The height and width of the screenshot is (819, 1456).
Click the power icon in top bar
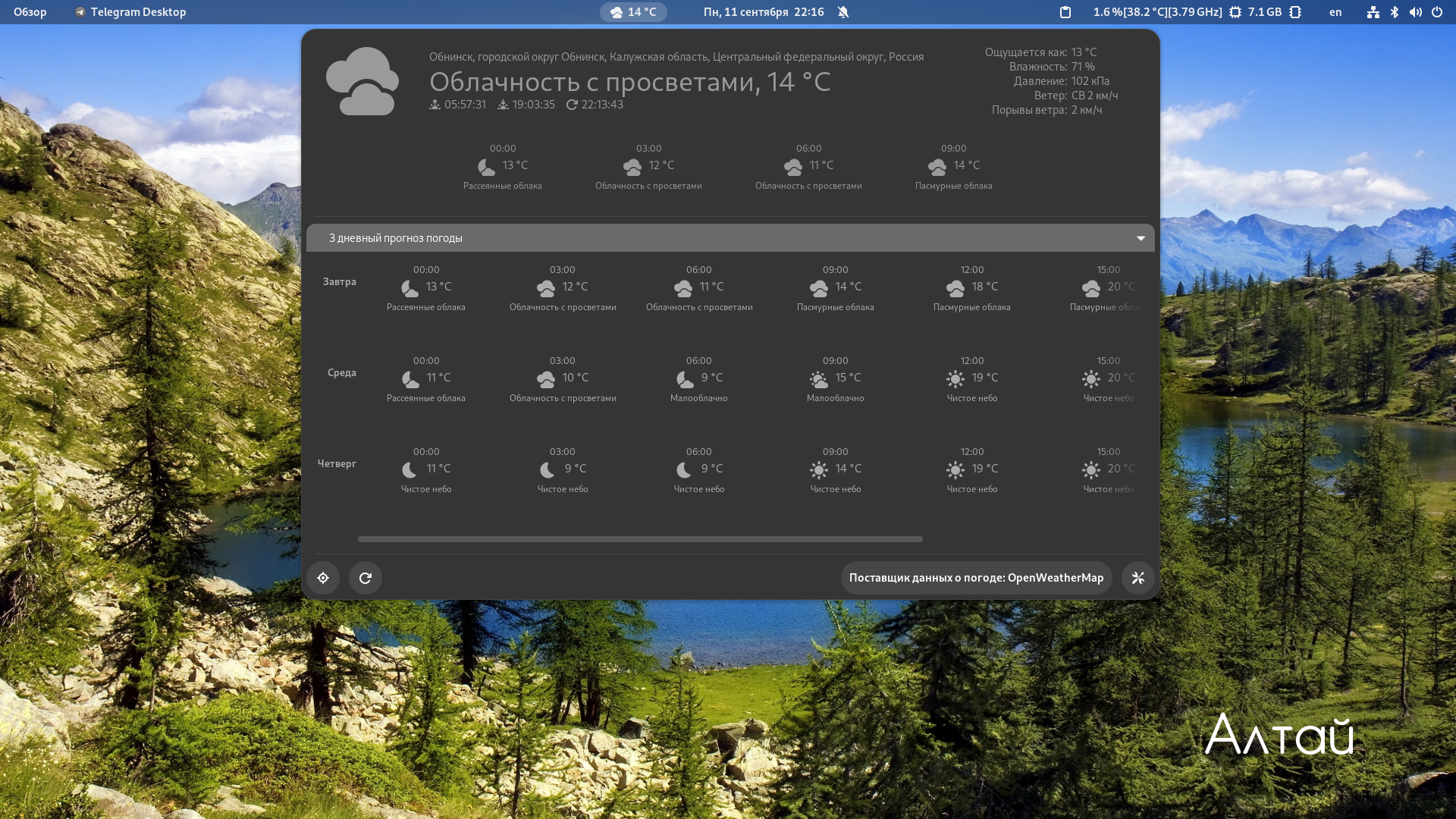coord(1437,12)
